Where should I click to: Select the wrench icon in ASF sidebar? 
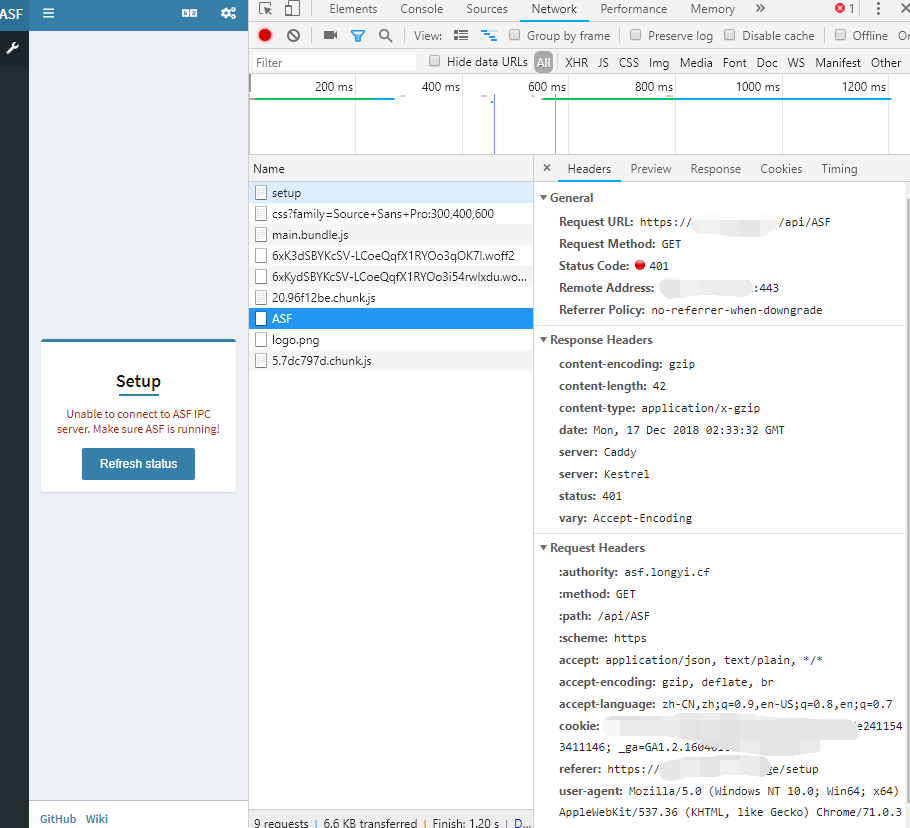click(x=13, y=48)
